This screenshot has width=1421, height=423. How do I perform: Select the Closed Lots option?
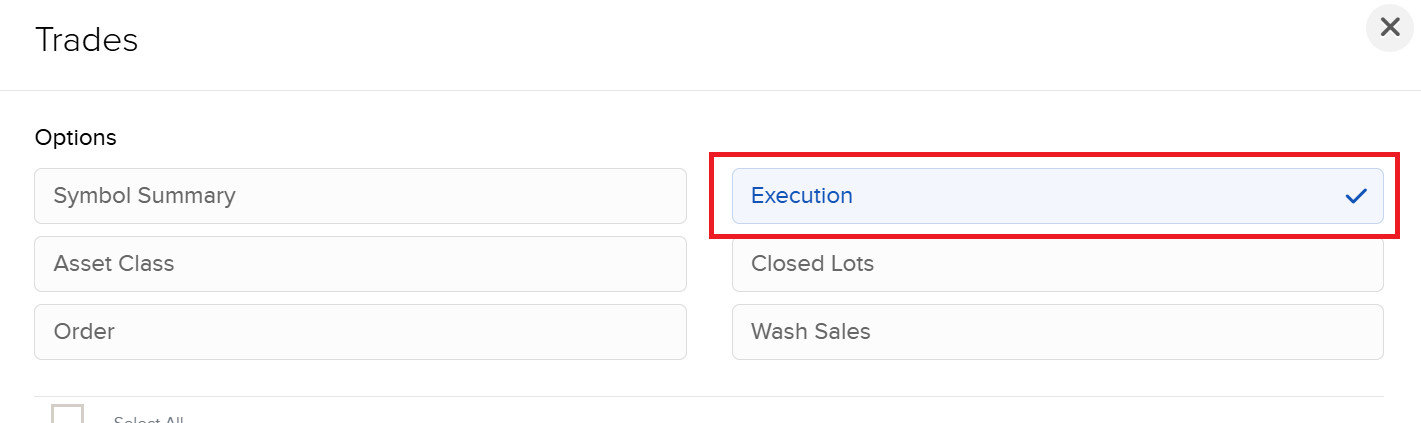[1057, 264]
